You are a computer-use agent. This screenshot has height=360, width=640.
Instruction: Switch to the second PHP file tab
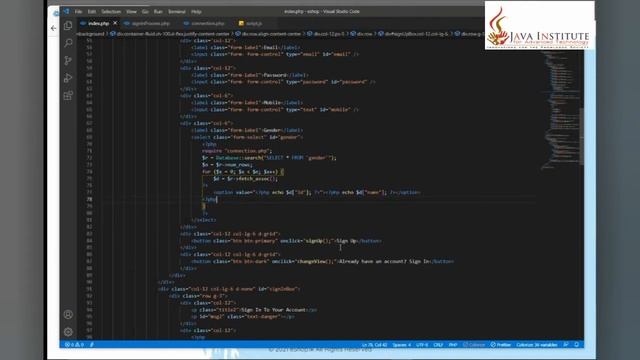click(150, 24)
